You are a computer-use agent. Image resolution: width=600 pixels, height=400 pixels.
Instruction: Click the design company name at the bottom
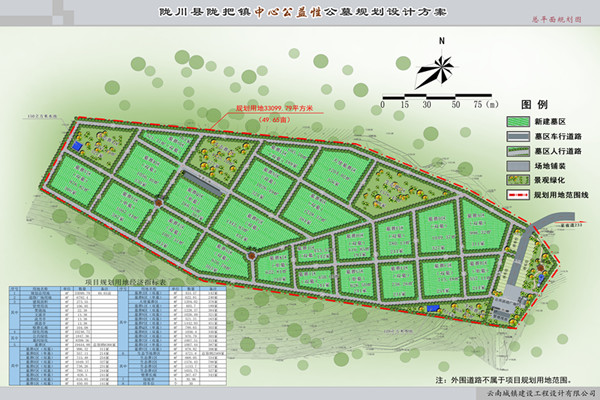pos(532,395)
